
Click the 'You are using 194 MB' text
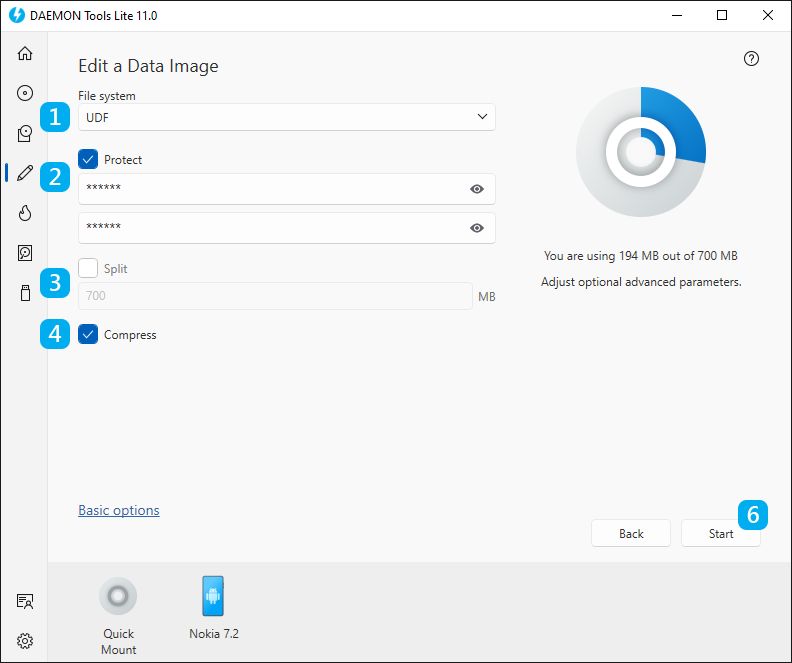pyautogui.click(x=640, y=256)
